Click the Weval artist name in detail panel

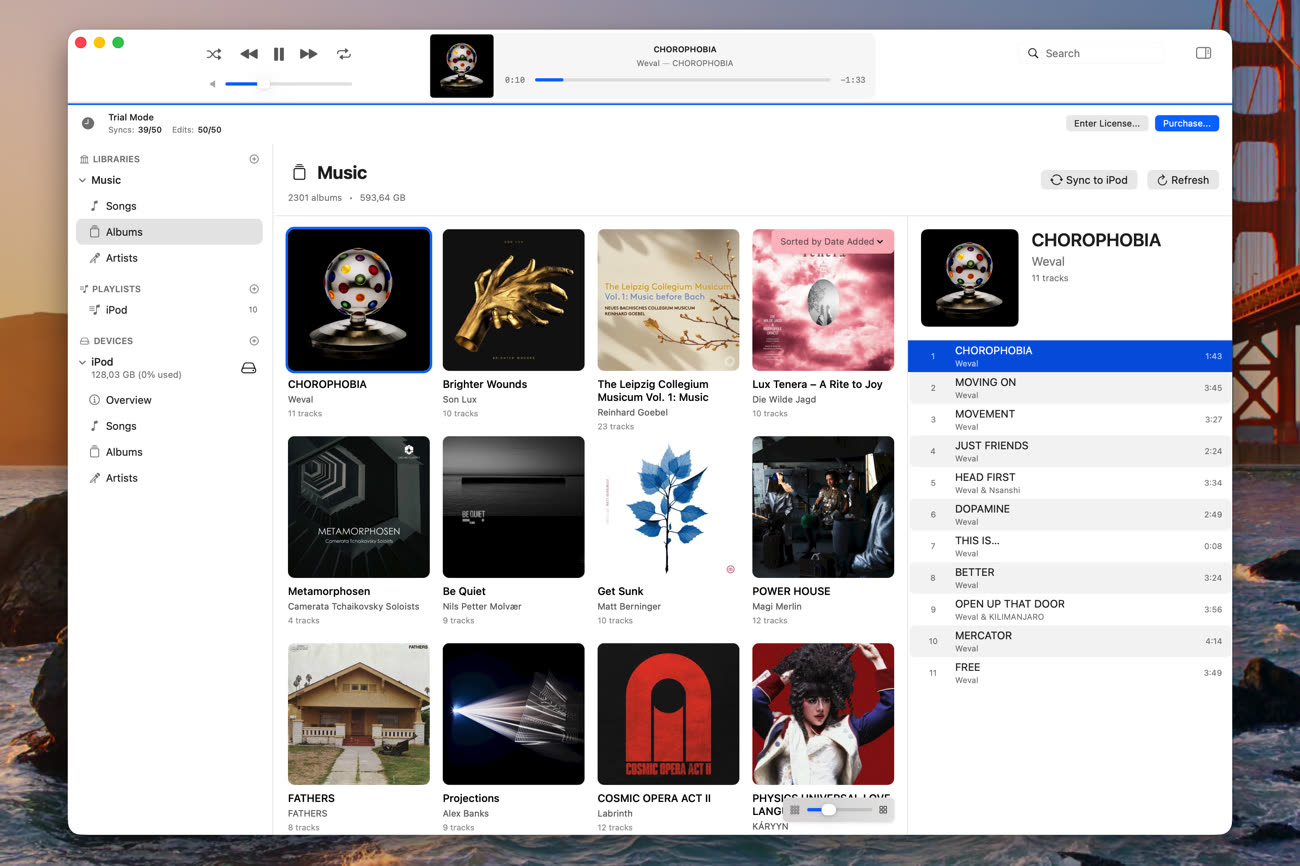[1048, 262]
